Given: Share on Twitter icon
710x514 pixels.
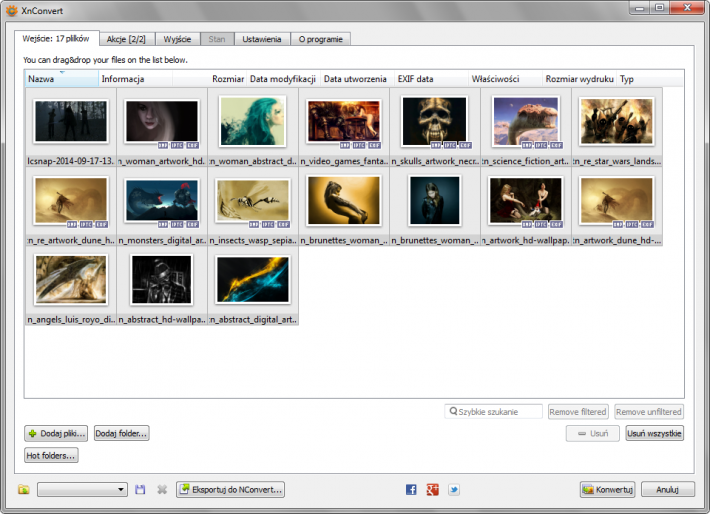Looking at the screenshot, I should 454,490.
